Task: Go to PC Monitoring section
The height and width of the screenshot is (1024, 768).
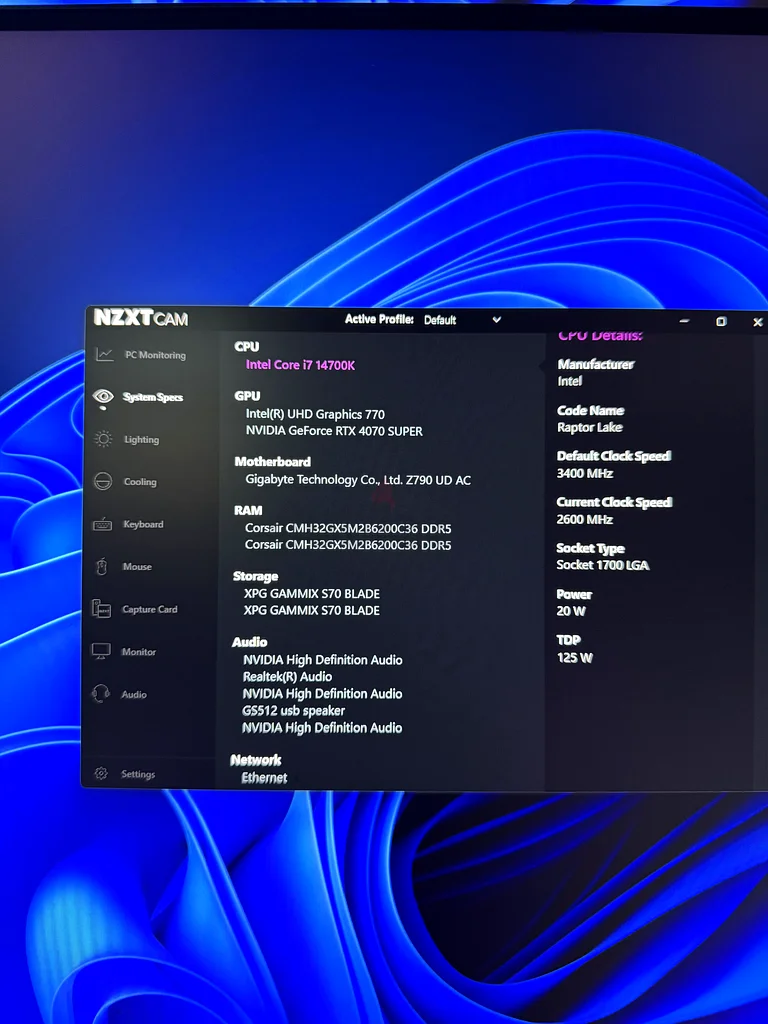Action: 155,355
